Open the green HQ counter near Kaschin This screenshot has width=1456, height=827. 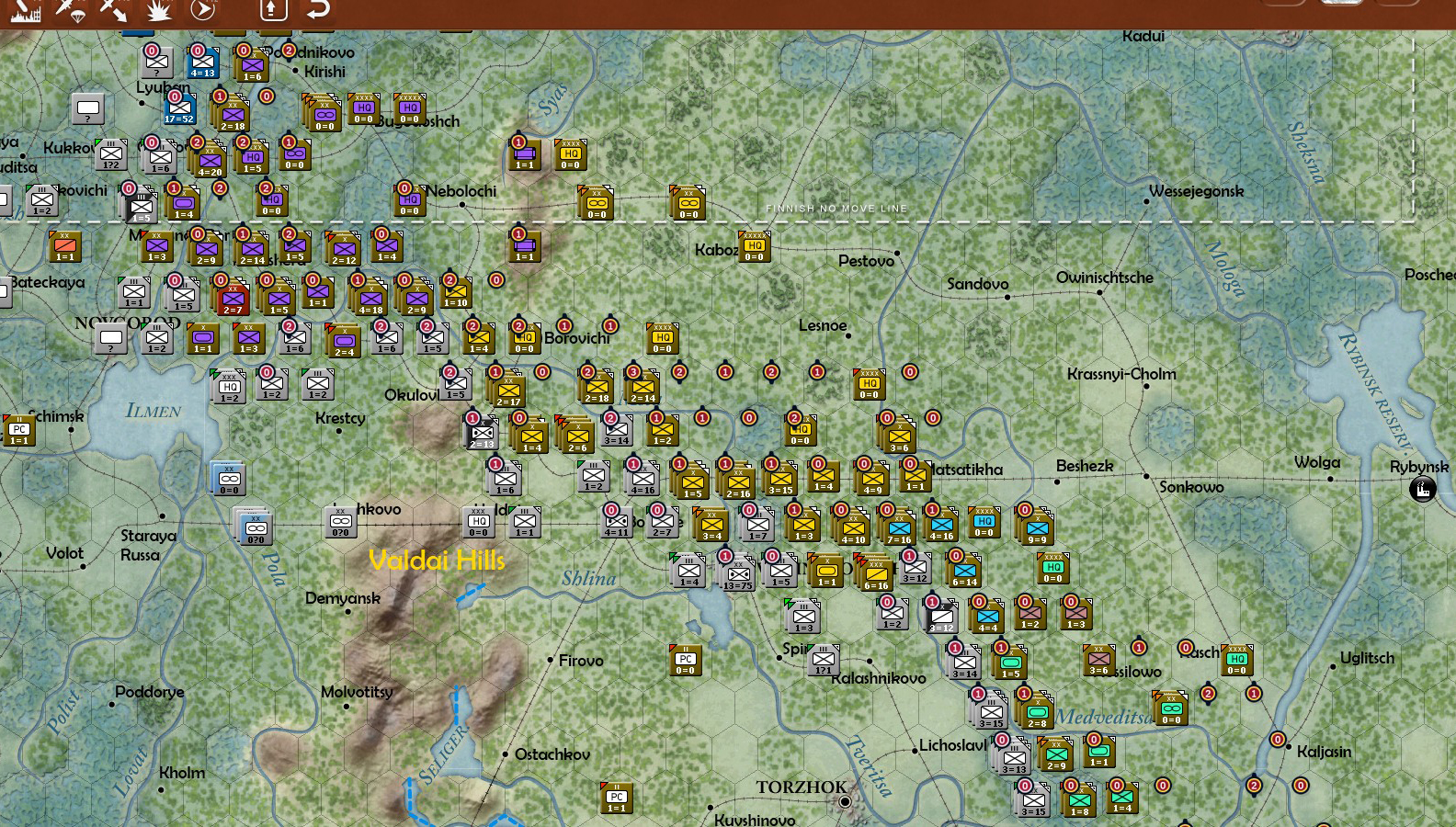(1236, 660)
